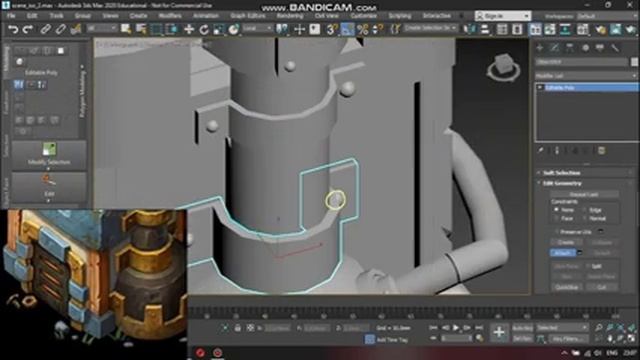Switch to Create command panel tab
The width and height of the screenshot is (640, 360).
[540, 48]
